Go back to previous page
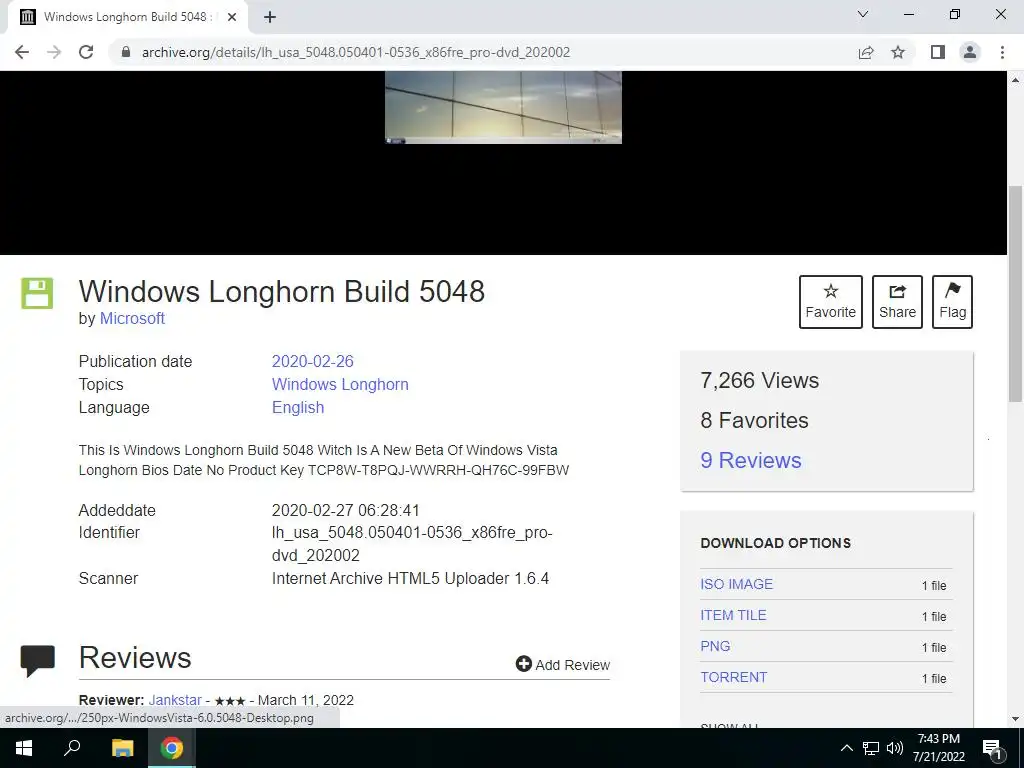The height and width of the screenshot is (768, 1024). pos(22,52)
